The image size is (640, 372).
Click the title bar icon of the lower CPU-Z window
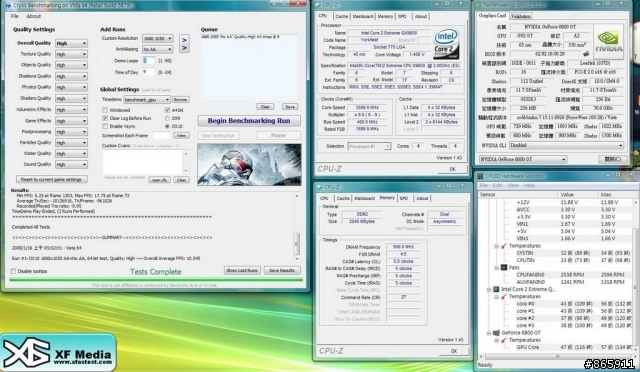tap(318, 187)
